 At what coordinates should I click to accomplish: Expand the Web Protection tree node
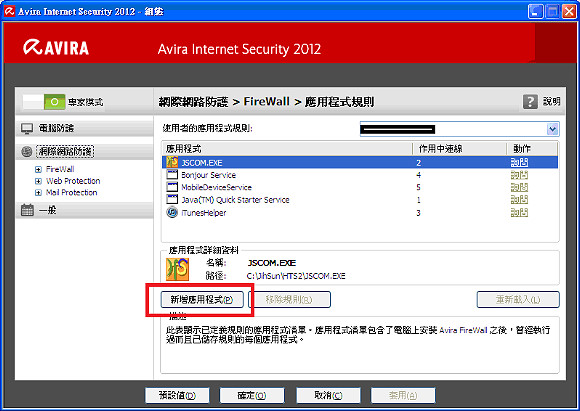(x=38, y=181)
